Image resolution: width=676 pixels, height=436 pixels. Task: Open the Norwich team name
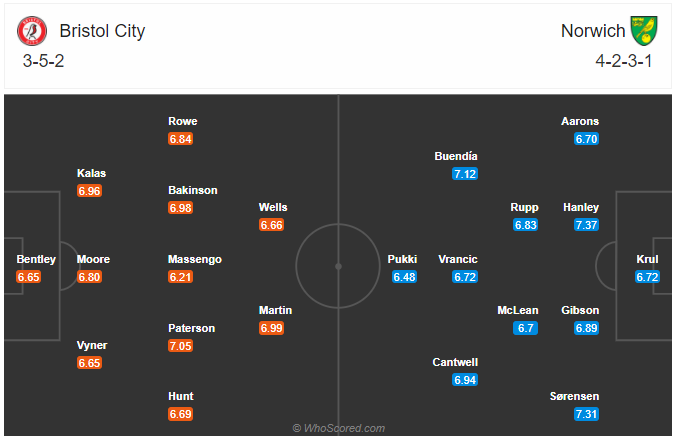pyautogui.click(x=593, y=31)
